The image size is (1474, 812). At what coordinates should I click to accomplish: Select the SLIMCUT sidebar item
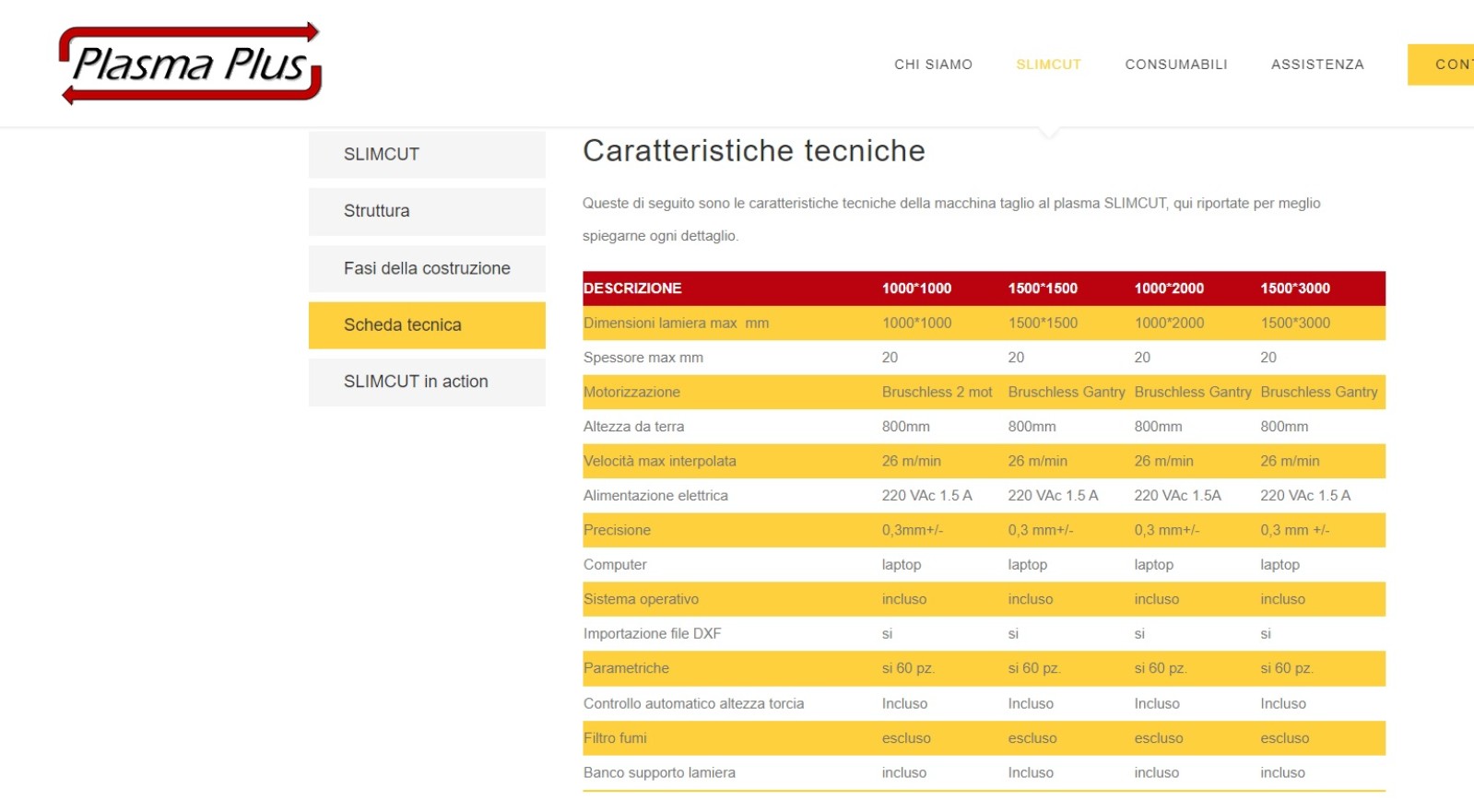click(427, 155)
